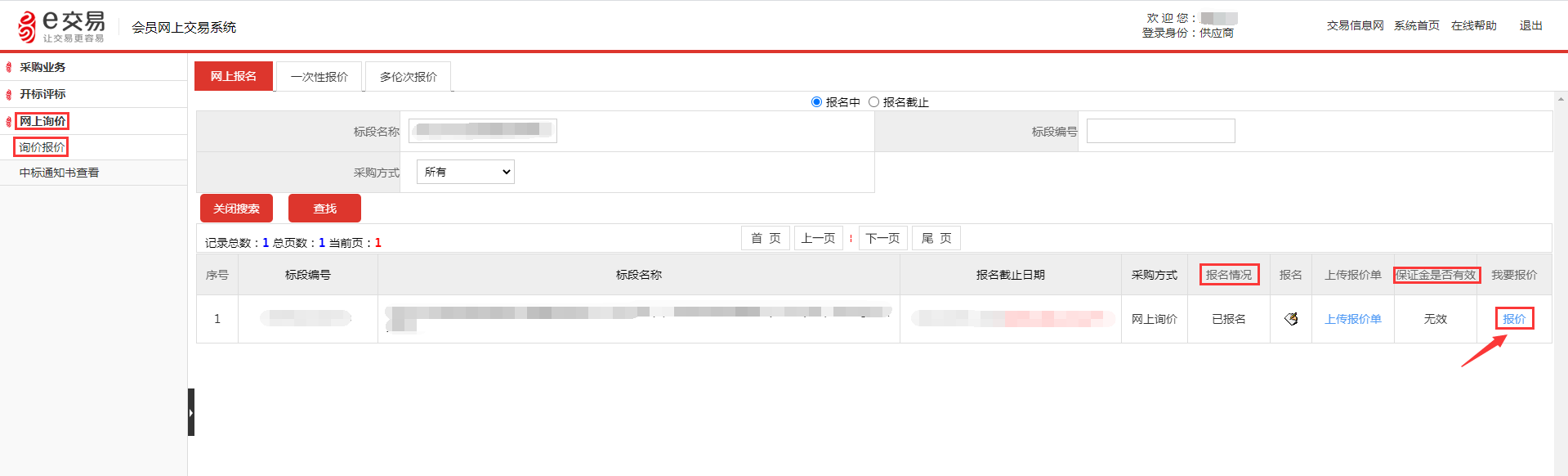The height and width of the screenshot is (476, 1568).
Task: Click the 报名截止日期 column header
Action: [x=1011, y=275]
